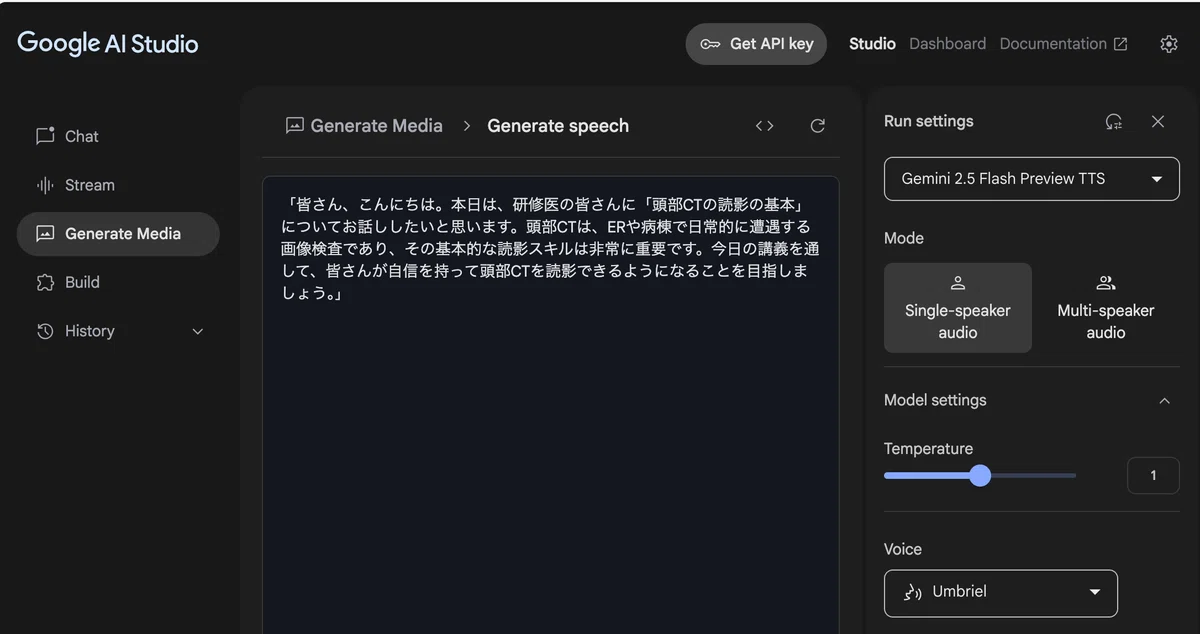
Task: Open the Dashboard link
Action: pyautogui.click(x=947, y=44)
